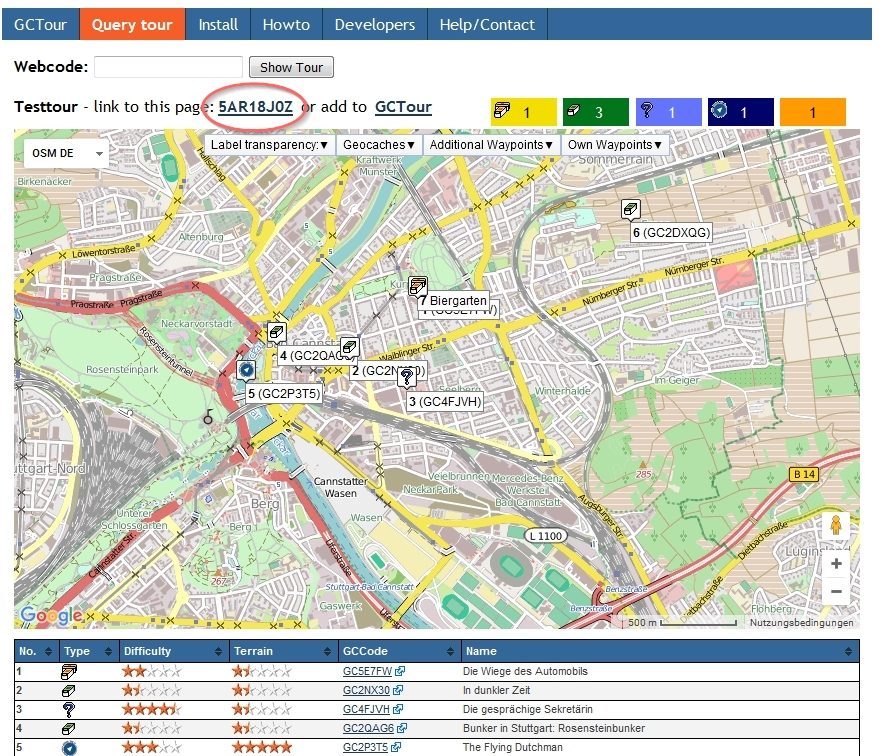Click the sort arrows in the Name header

click(x=848, y=651)
